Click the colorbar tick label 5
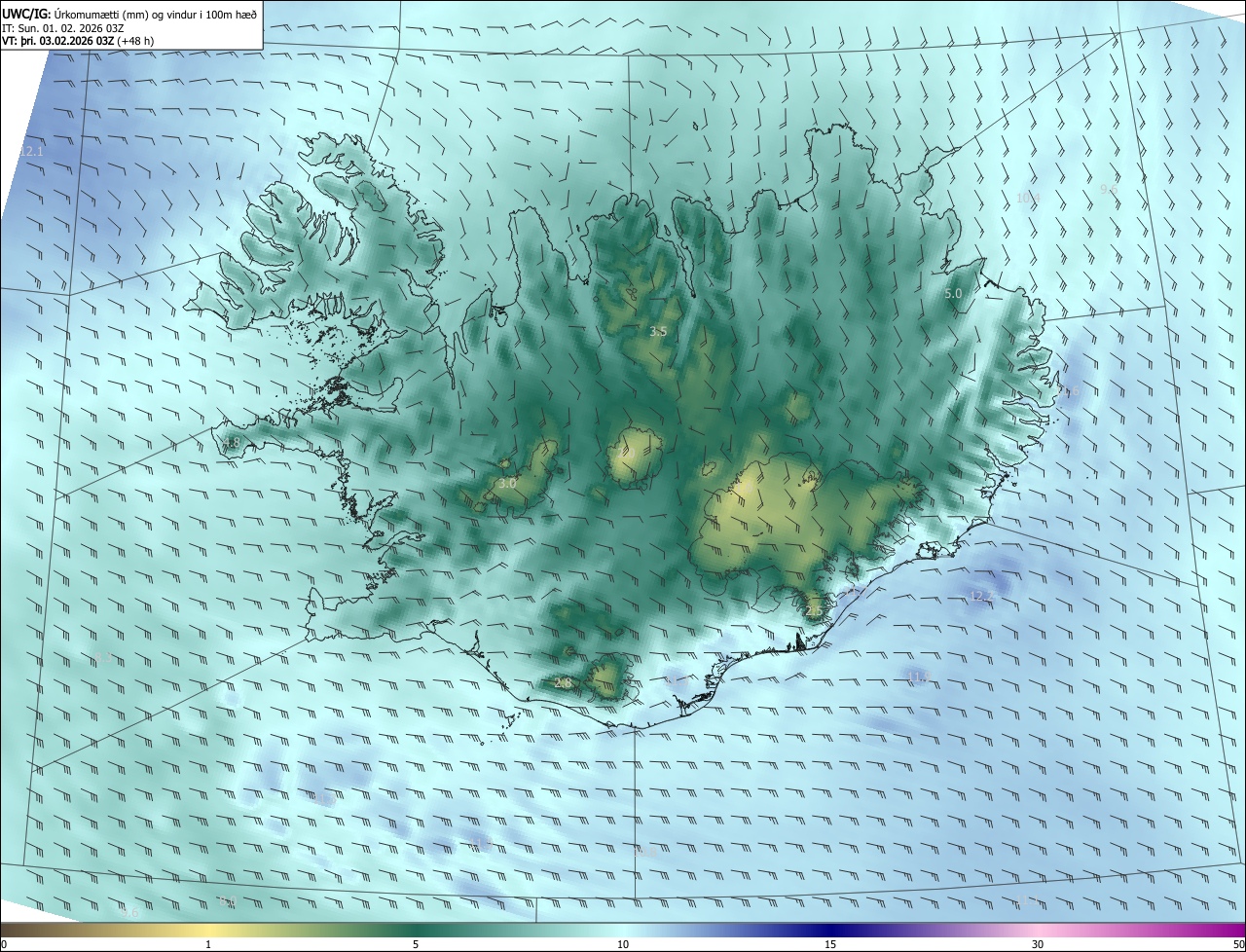Viewport: 1246px width, 952px height. click(416, 944)
